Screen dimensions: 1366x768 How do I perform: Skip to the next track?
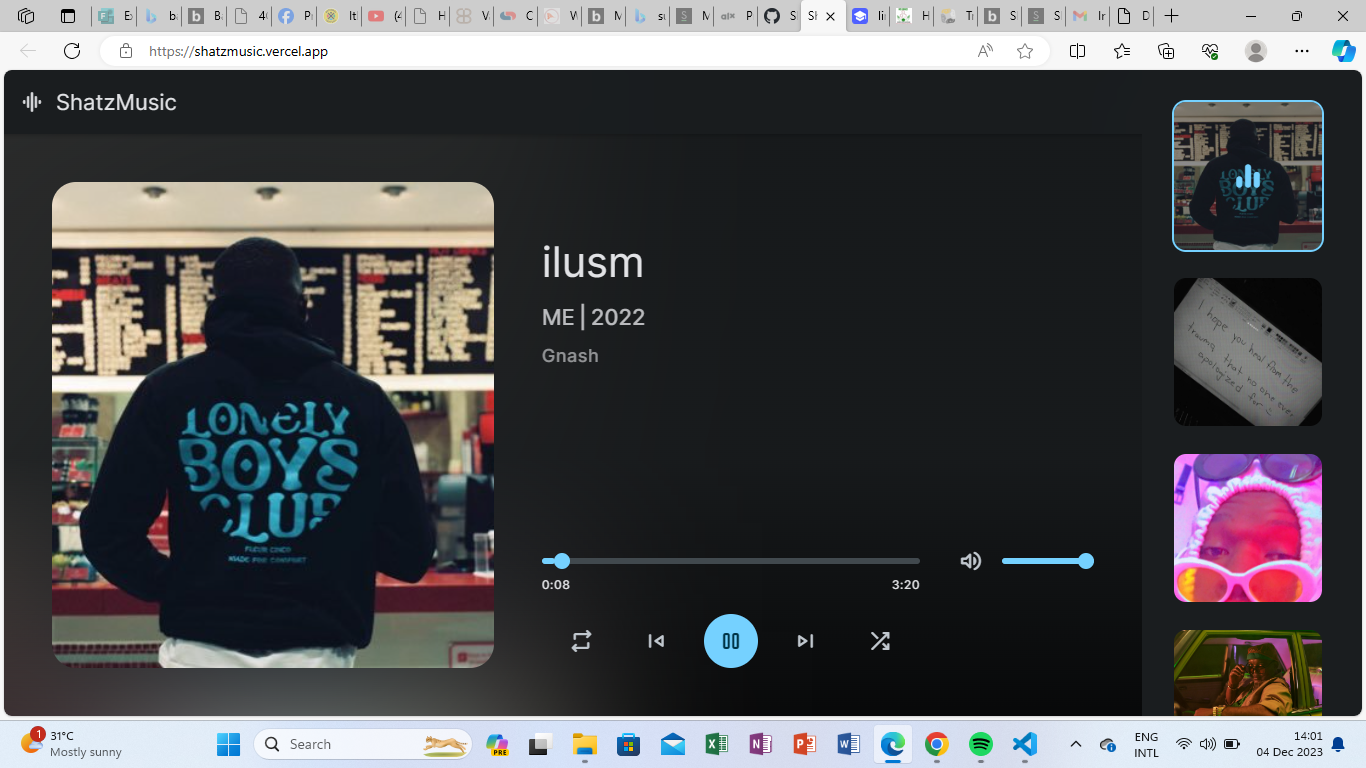pyautogui.click(x=805, y=641)
